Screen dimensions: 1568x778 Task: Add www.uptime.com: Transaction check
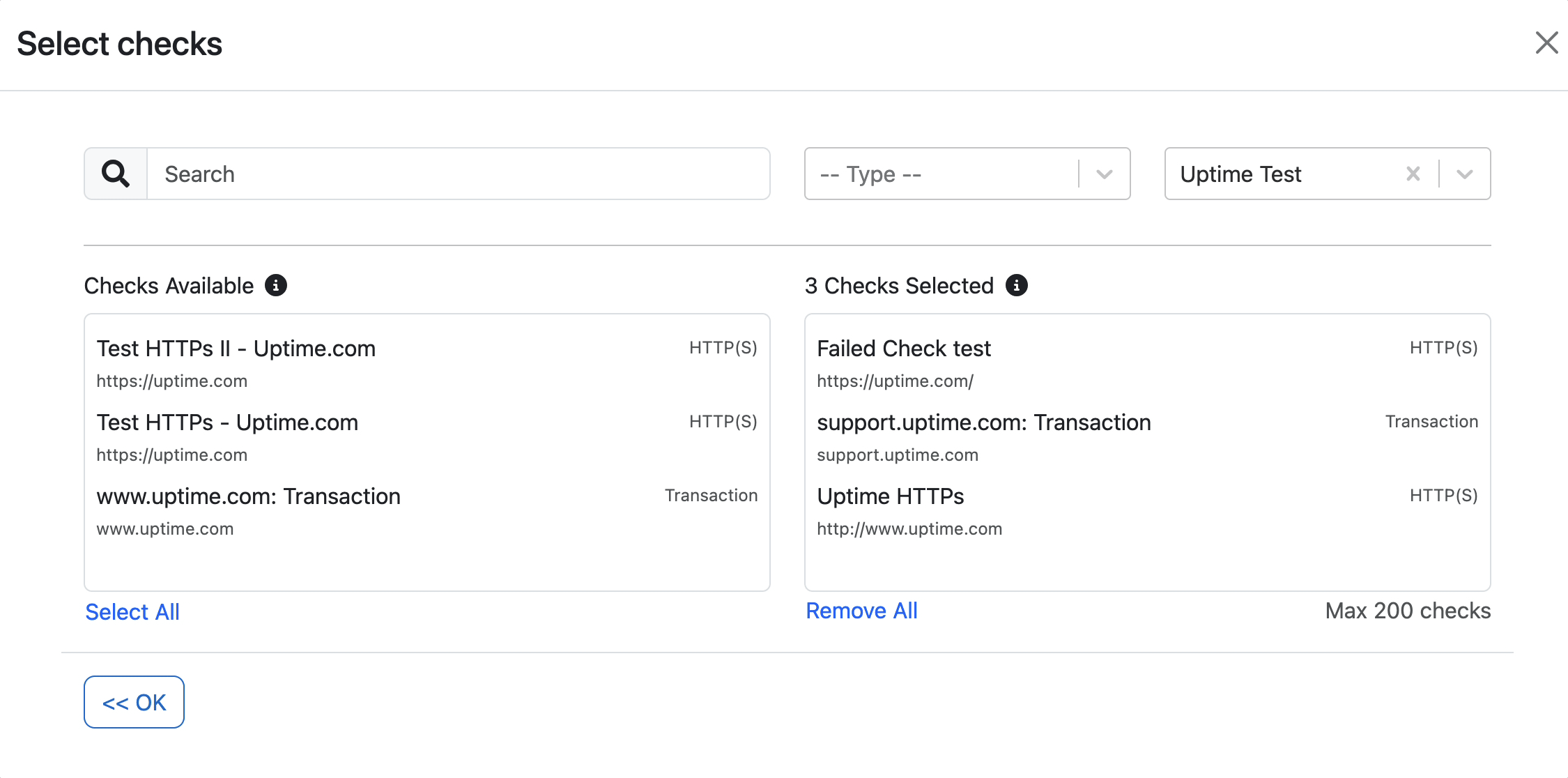pos(426,511)
